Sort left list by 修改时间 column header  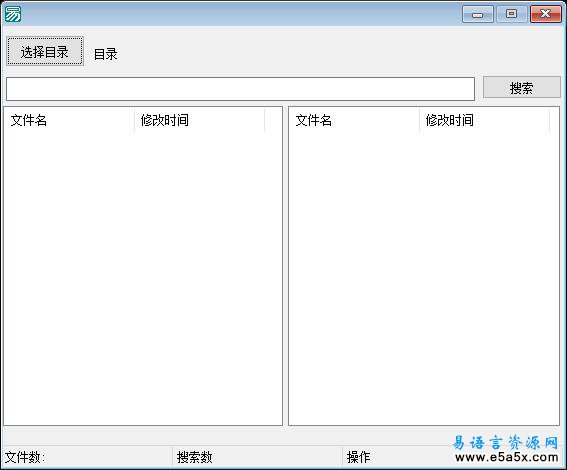(x=199, y=120)
